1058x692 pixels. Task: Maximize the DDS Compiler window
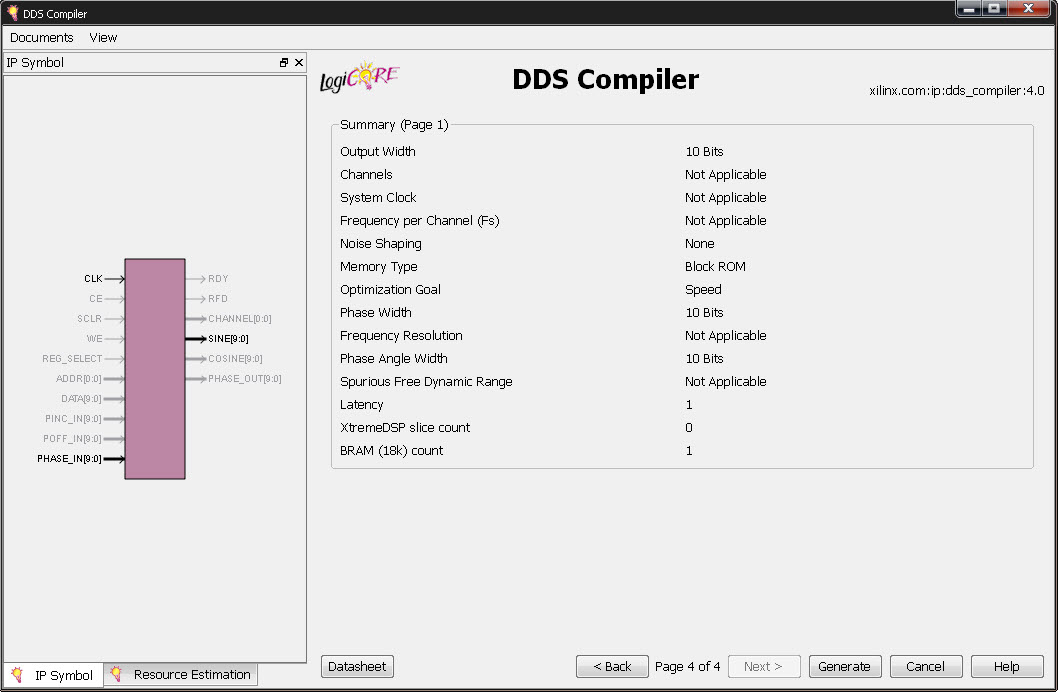tap(994, 9)
